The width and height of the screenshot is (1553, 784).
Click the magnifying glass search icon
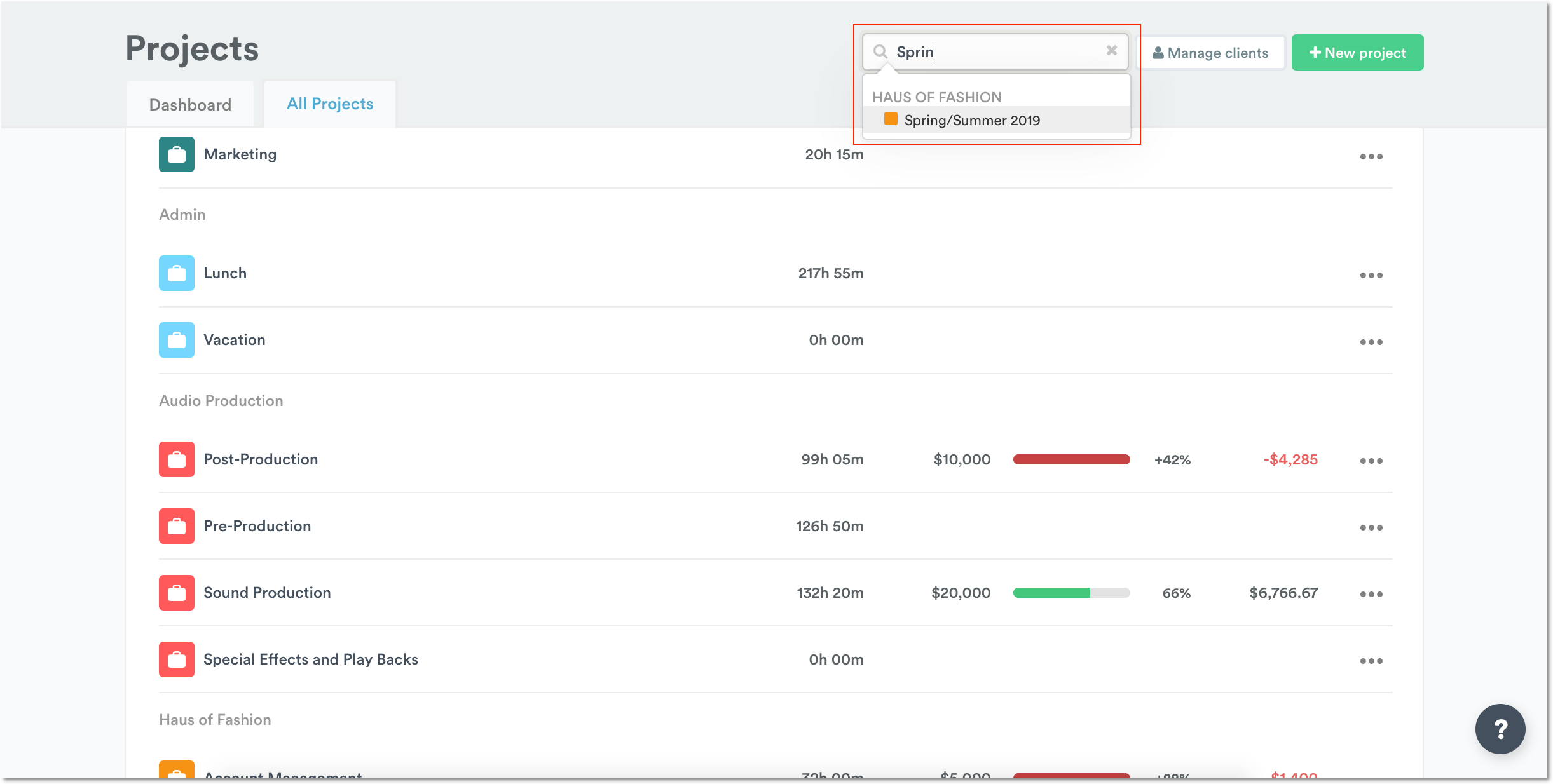[880, 51]
